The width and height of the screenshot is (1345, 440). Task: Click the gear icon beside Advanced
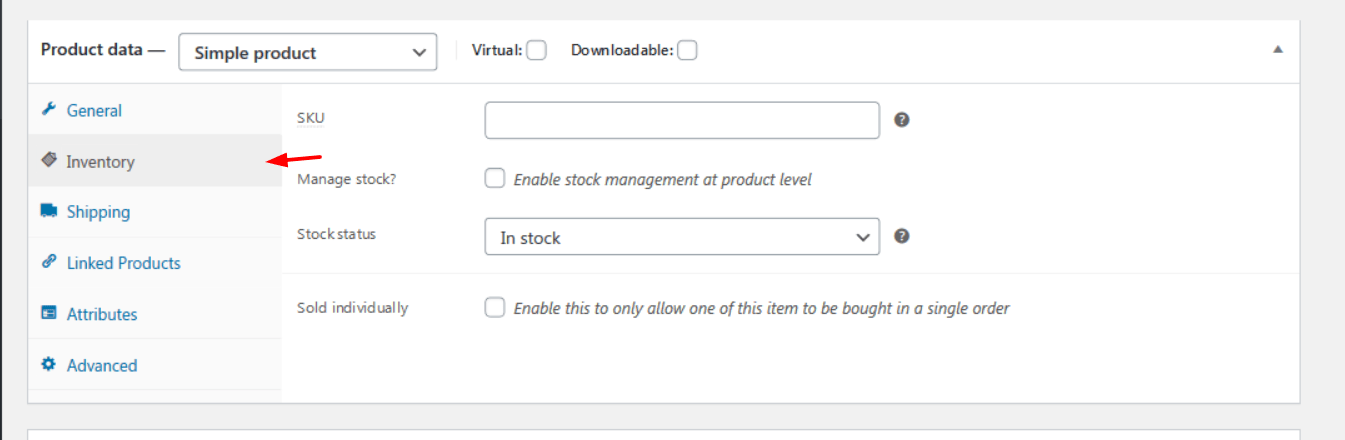48,364
